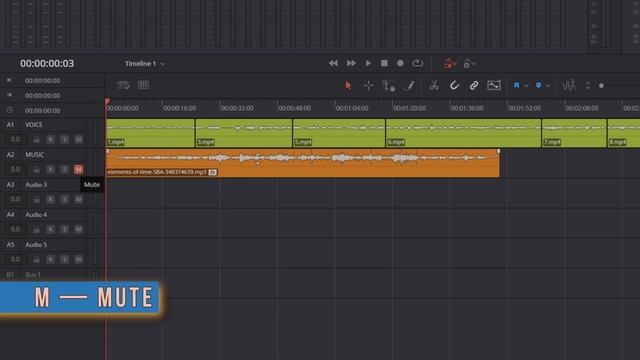Mute the Audio 3 track
The width and height of the screenshot is (640, 360).
(79, 200)
